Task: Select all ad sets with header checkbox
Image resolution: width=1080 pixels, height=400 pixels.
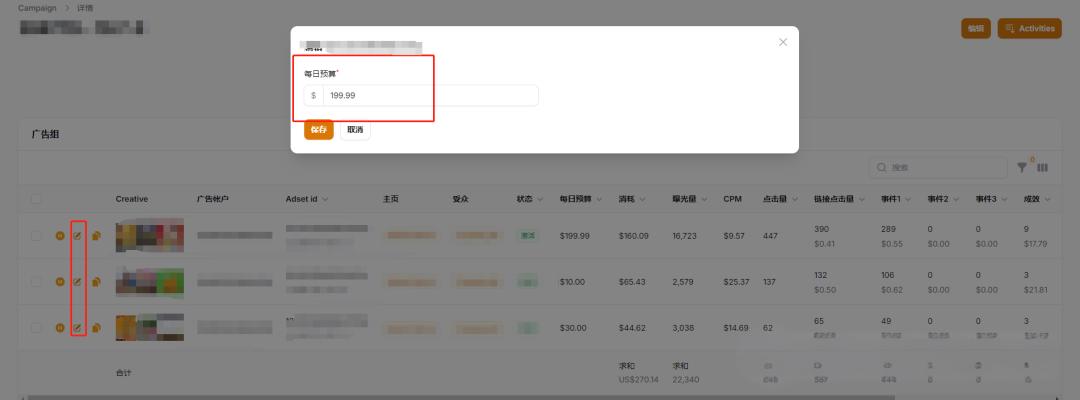Action: [x=36, y=199]
